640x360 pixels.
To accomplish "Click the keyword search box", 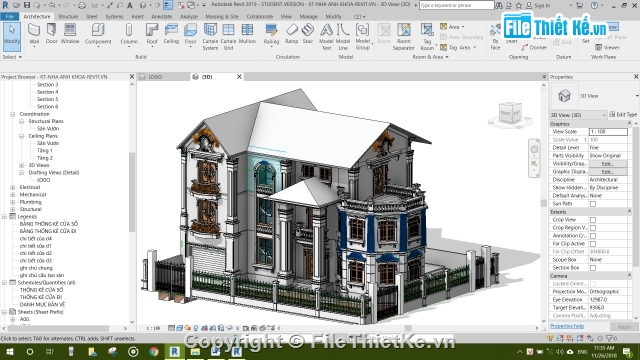I will pos(456,5).
